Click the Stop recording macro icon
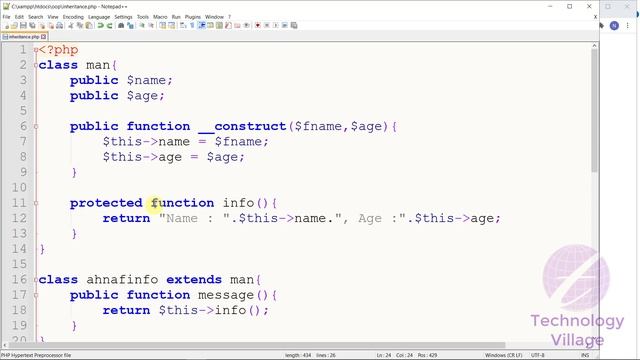The height and width of the screenshot is (360, 640). tap(267, 25)
